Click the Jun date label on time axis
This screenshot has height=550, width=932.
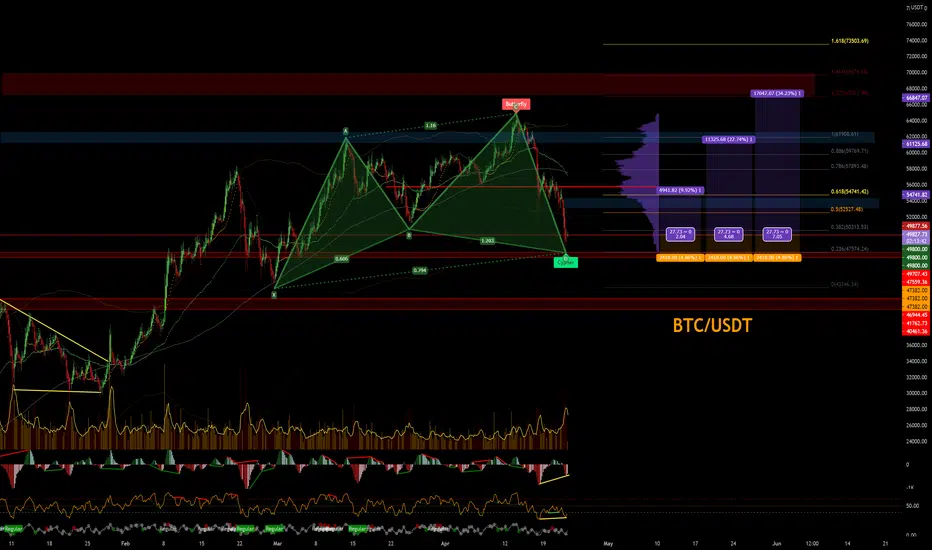[776, 543]
